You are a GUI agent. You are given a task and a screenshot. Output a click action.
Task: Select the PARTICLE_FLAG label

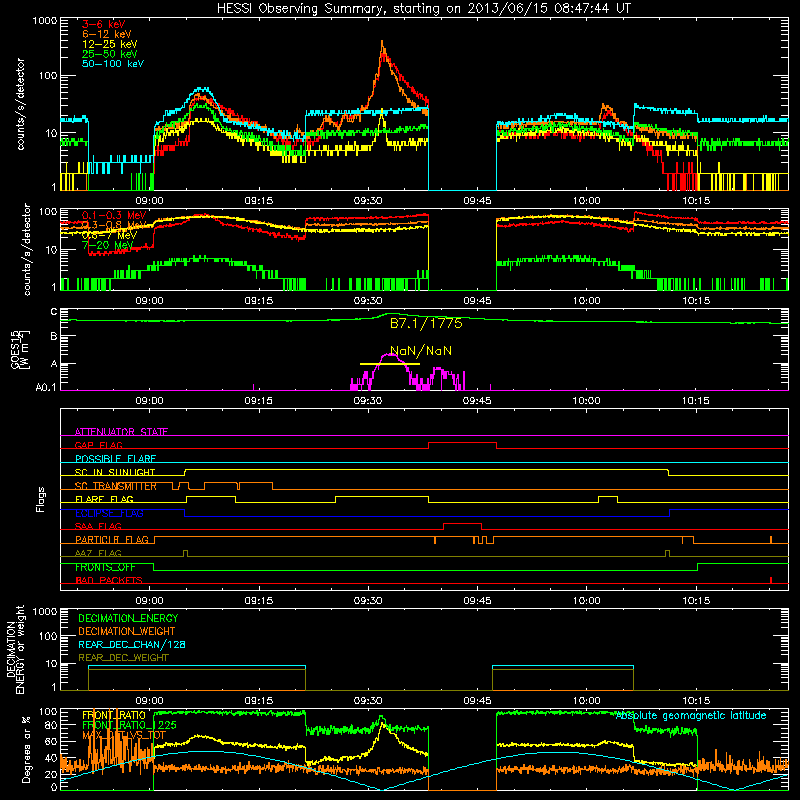click(x=112, y=540)
